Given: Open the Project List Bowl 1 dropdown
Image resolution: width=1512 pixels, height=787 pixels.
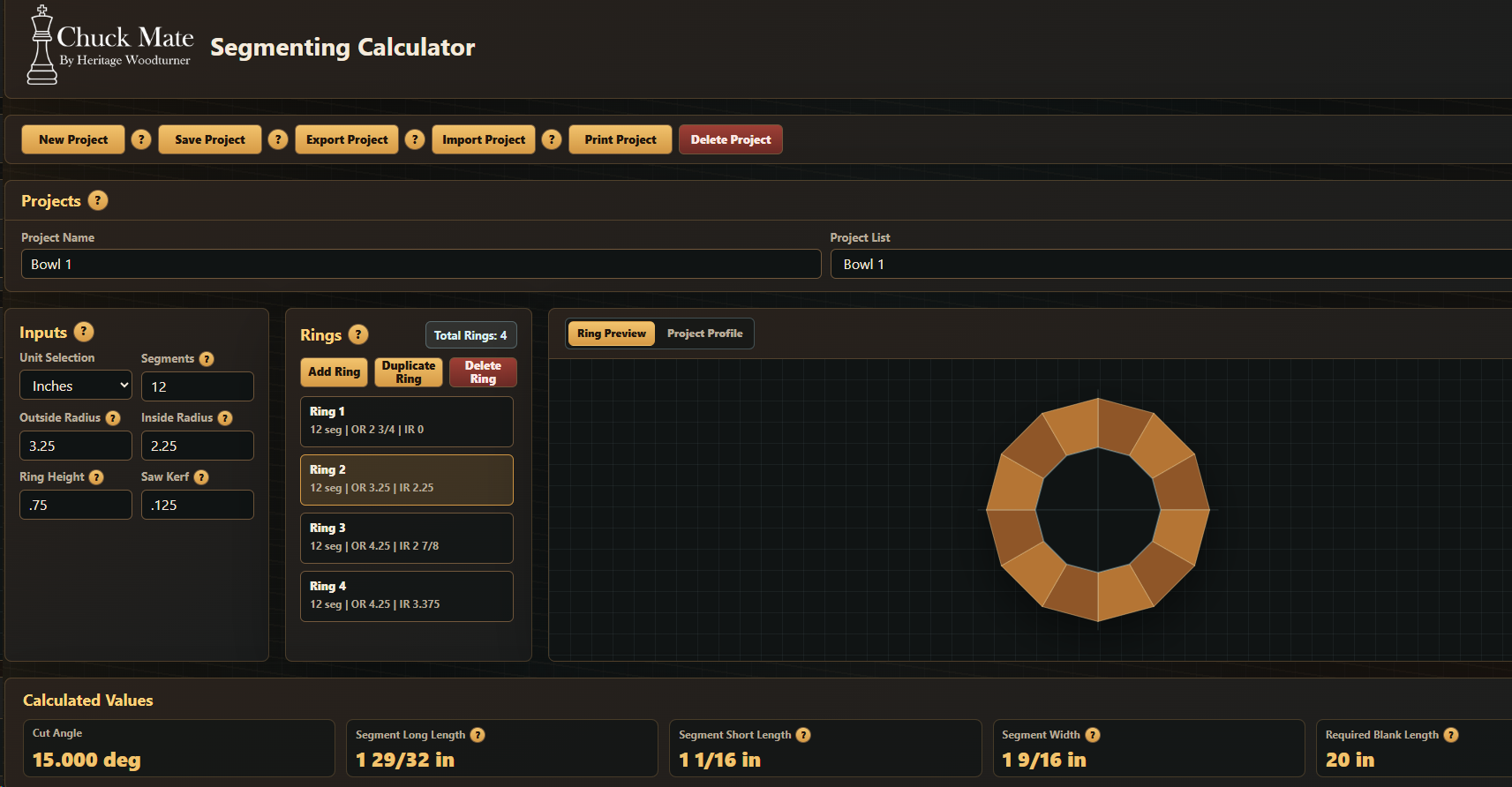Looking at the screenshot, I should pos(1171,264).
